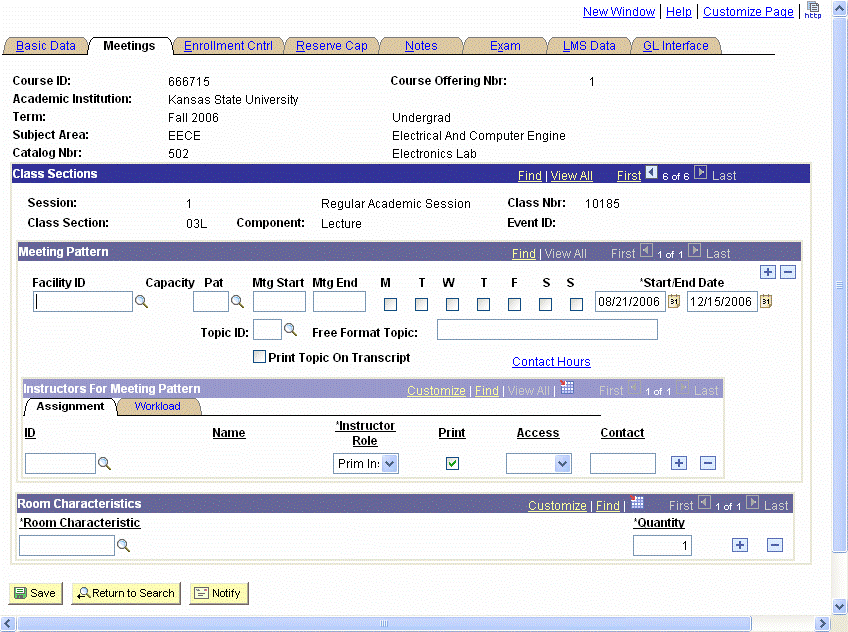Click the Mtg Start time field

tap(279, 302)
